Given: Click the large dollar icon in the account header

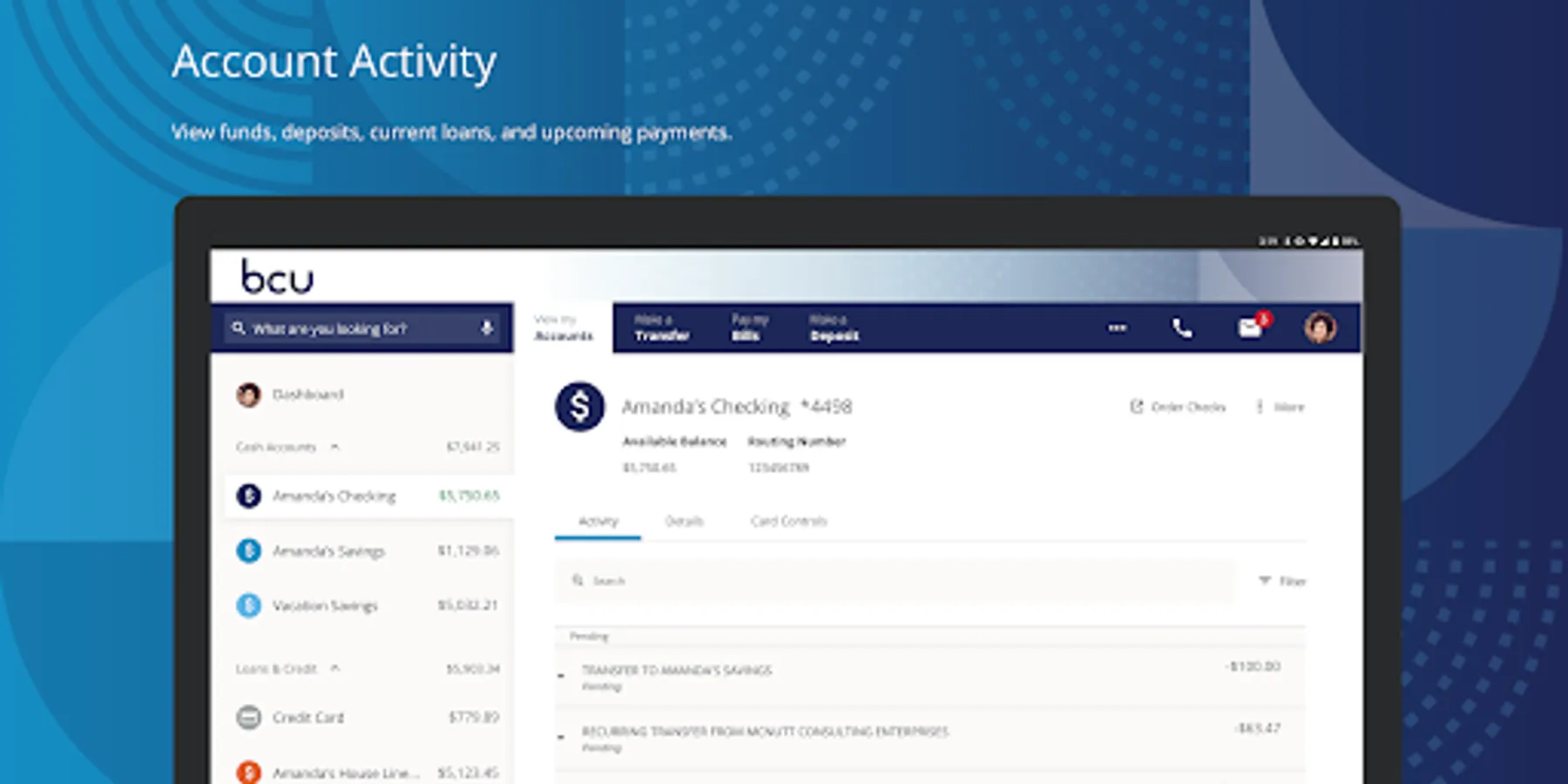Looking at the screenshot, I should pyautogui.click(x=579, y=407).
